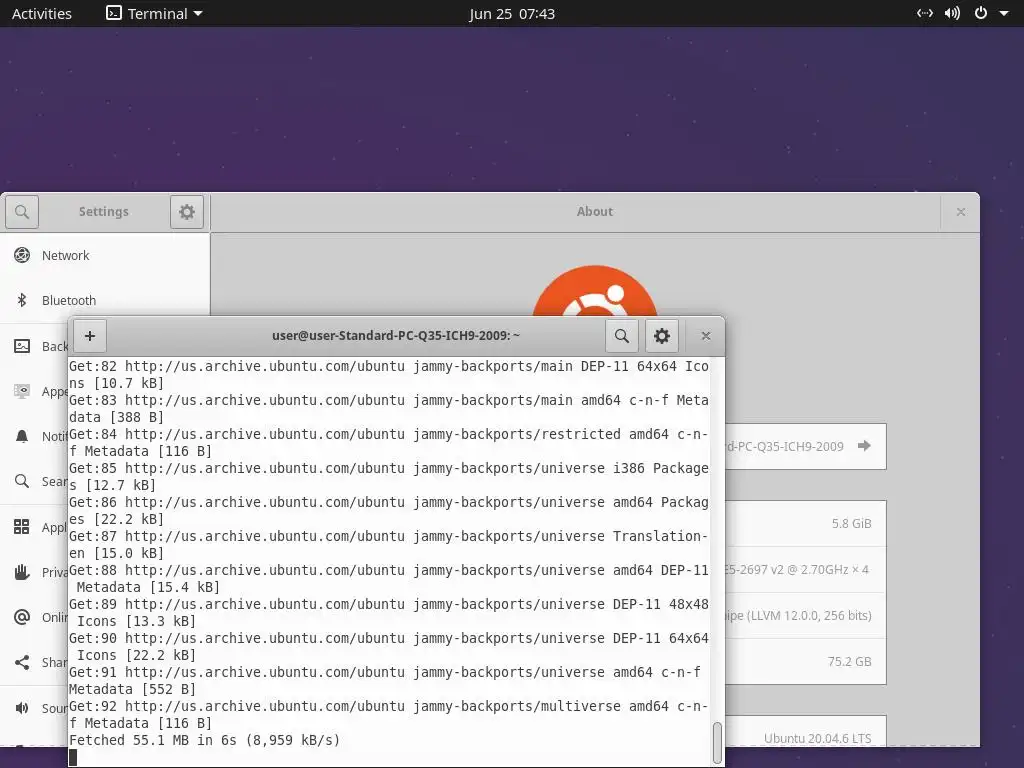Click the Settings search magnifier button
Viewport: 1024px width, 768px height.
pyautogui.click(x=22, y=212)
